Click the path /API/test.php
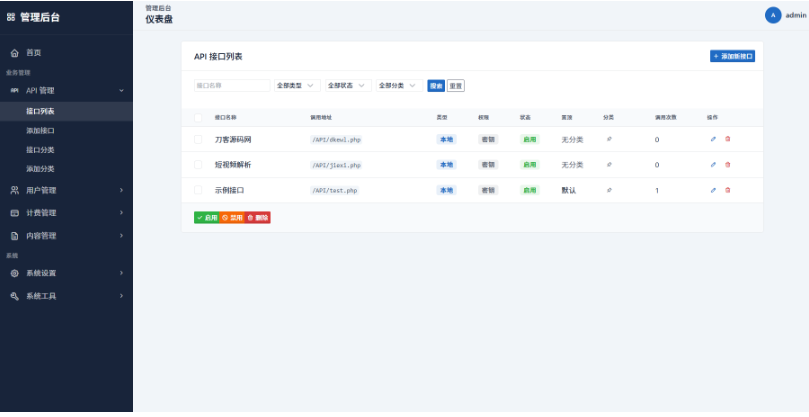The width and height of the screenshot is (809, 417). pos(334,190)
